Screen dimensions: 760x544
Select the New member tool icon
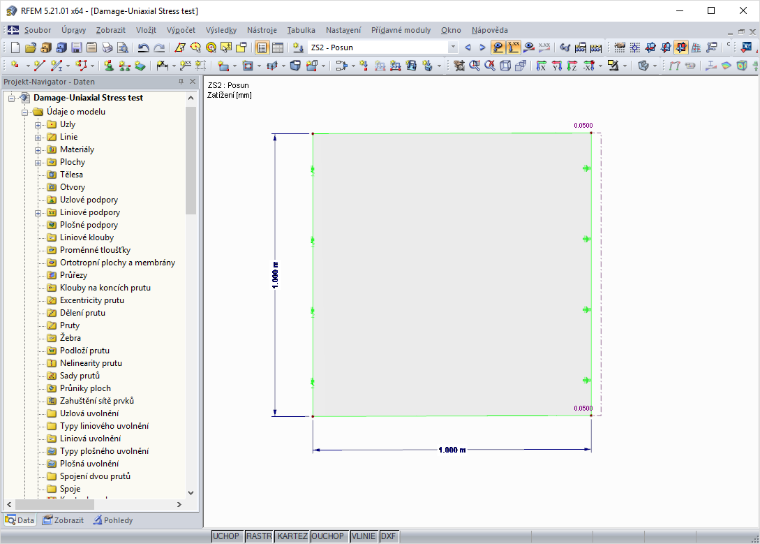[x=57, y=65]
